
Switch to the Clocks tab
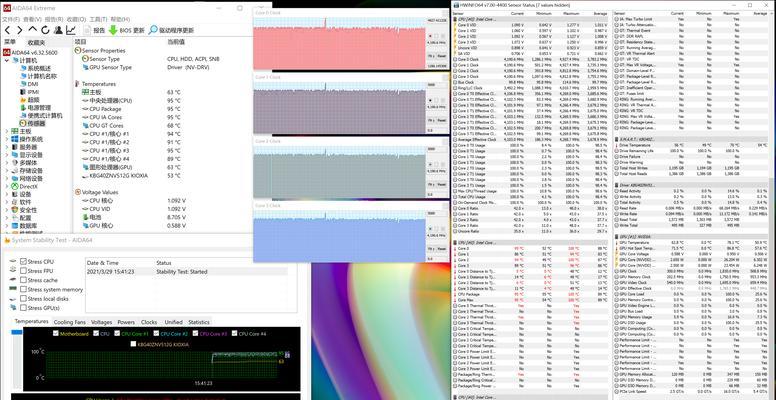(x=149, y=322)
